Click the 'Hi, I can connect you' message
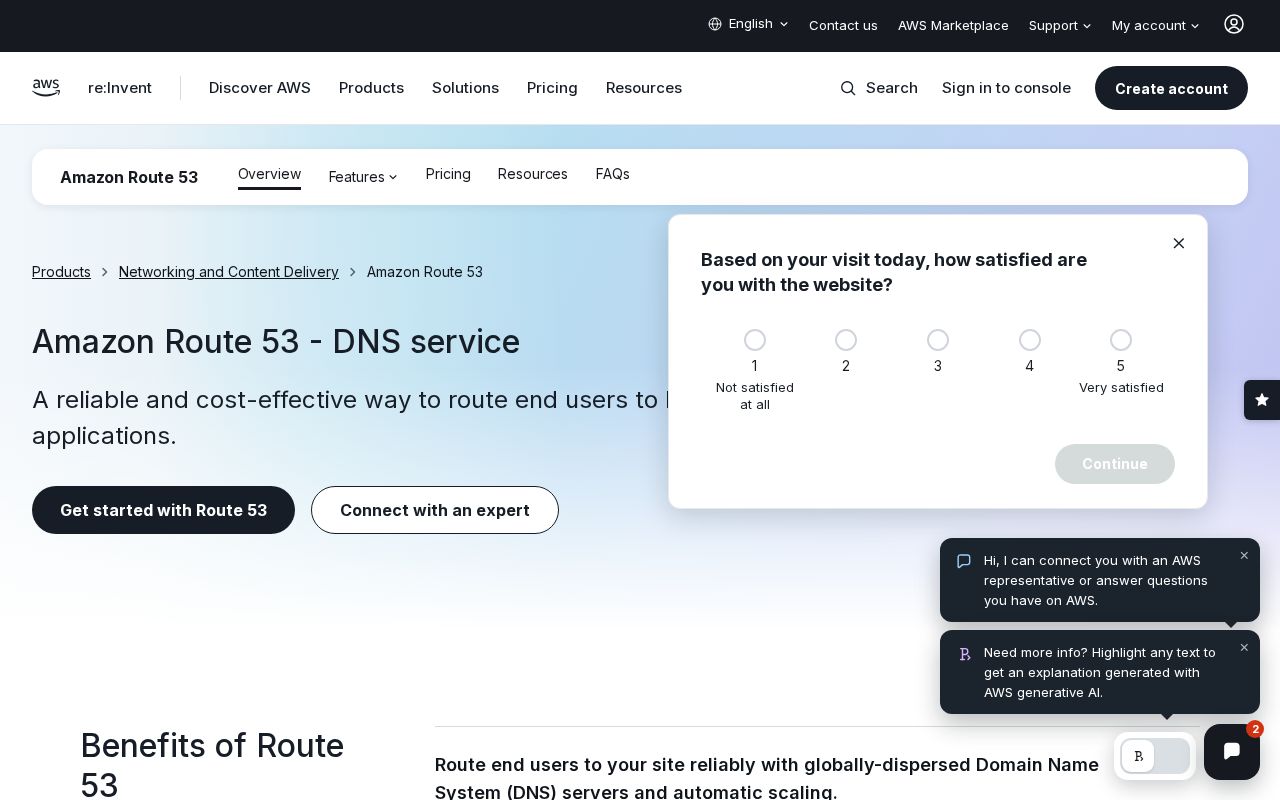 click(x=1096, y=580)
